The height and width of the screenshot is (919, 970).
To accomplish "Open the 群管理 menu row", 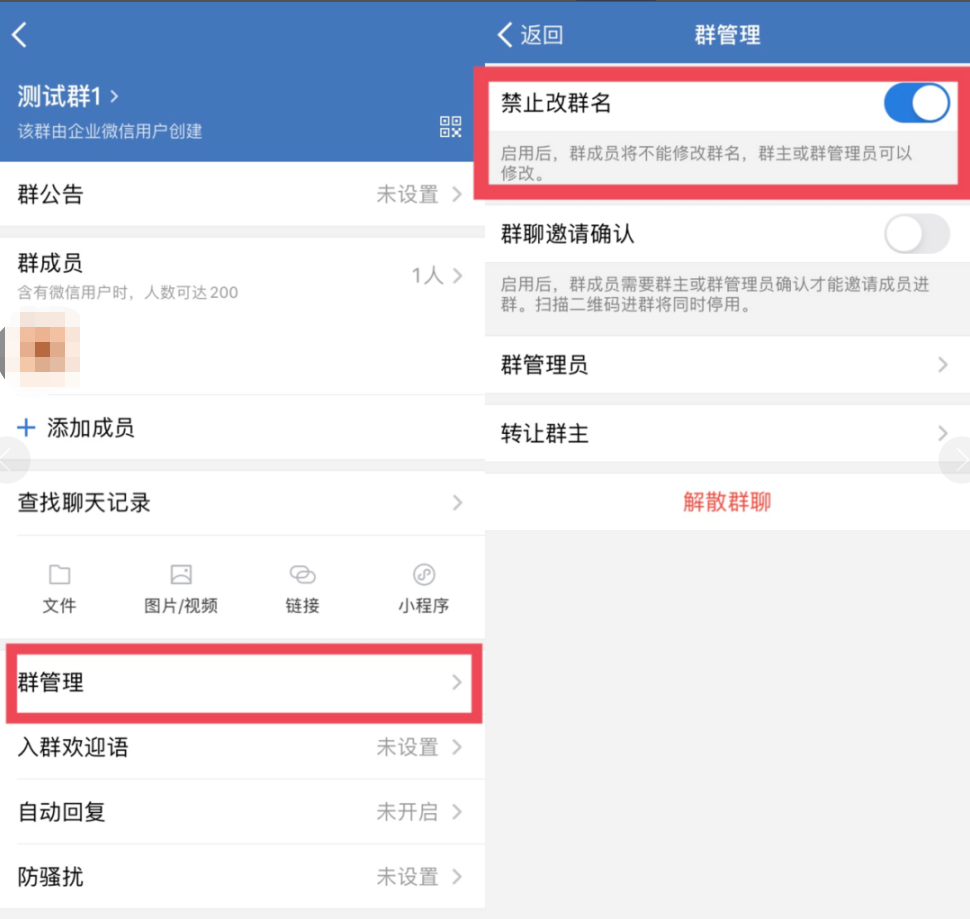I will (x=244, y=683).
